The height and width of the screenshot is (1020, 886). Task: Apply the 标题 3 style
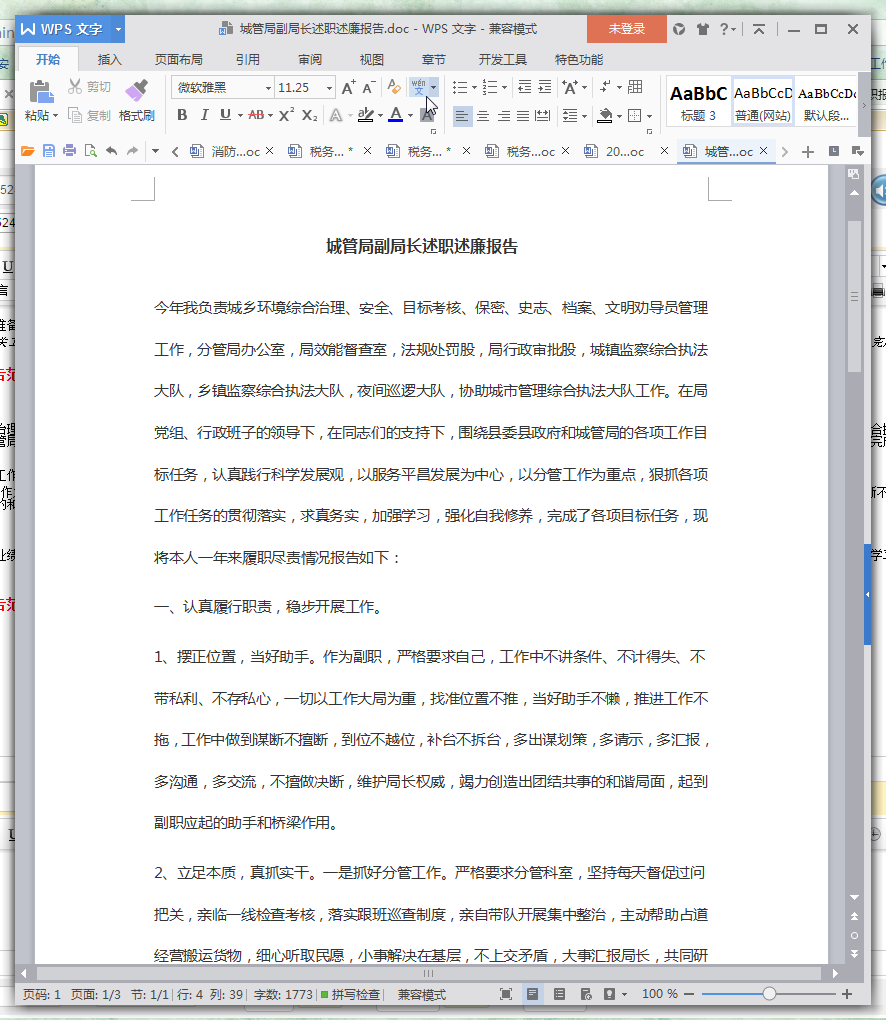698,103
